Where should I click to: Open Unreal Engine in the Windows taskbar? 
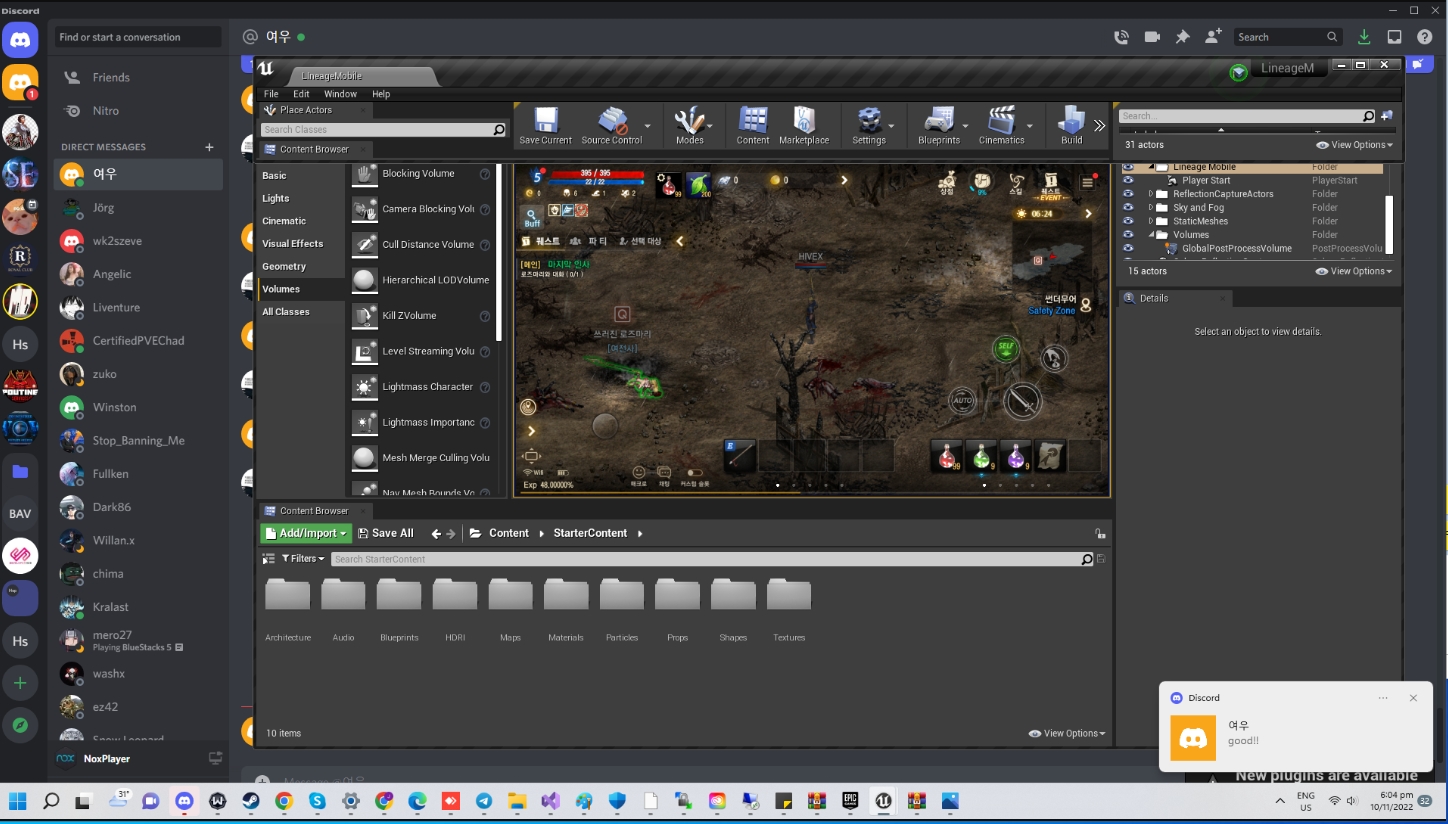(x=883, y=801)
